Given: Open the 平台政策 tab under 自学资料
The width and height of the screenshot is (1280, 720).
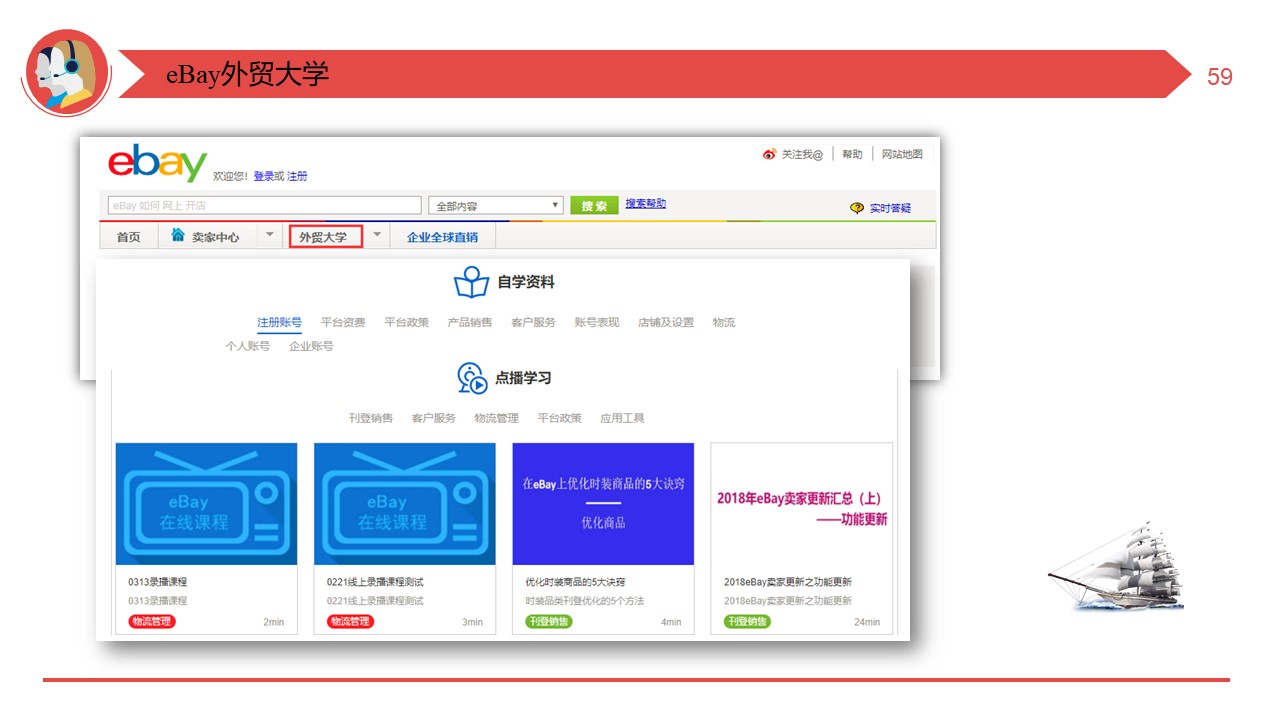Looking at the screenshot, I should (x=407, y=322).
